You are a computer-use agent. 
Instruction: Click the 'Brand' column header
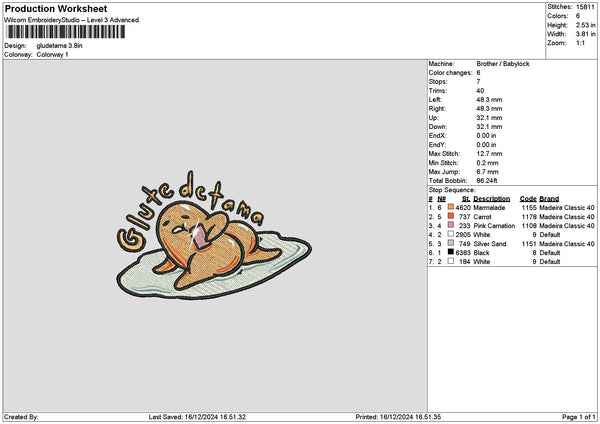[549, 199]
